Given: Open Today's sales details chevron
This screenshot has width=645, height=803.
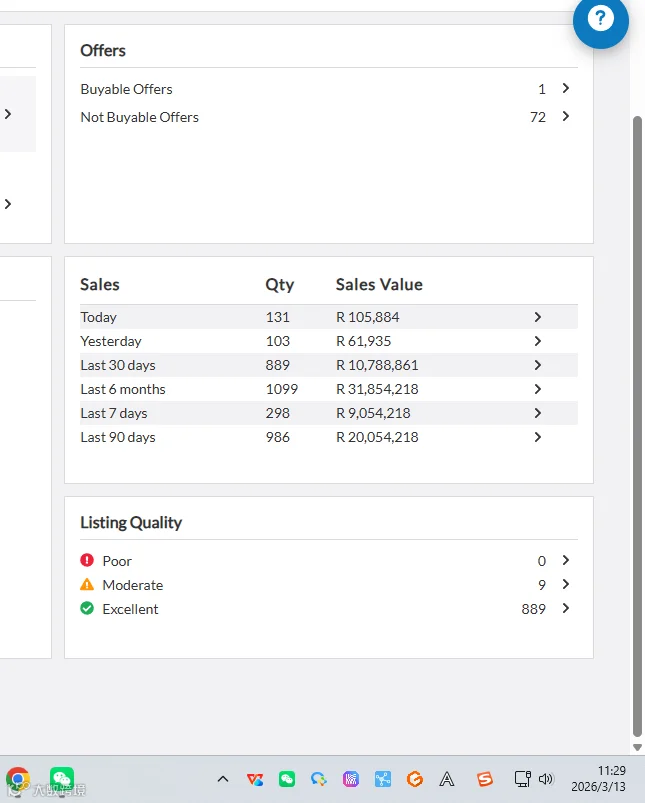Looking at the screenshot, I should coord(537,317).
